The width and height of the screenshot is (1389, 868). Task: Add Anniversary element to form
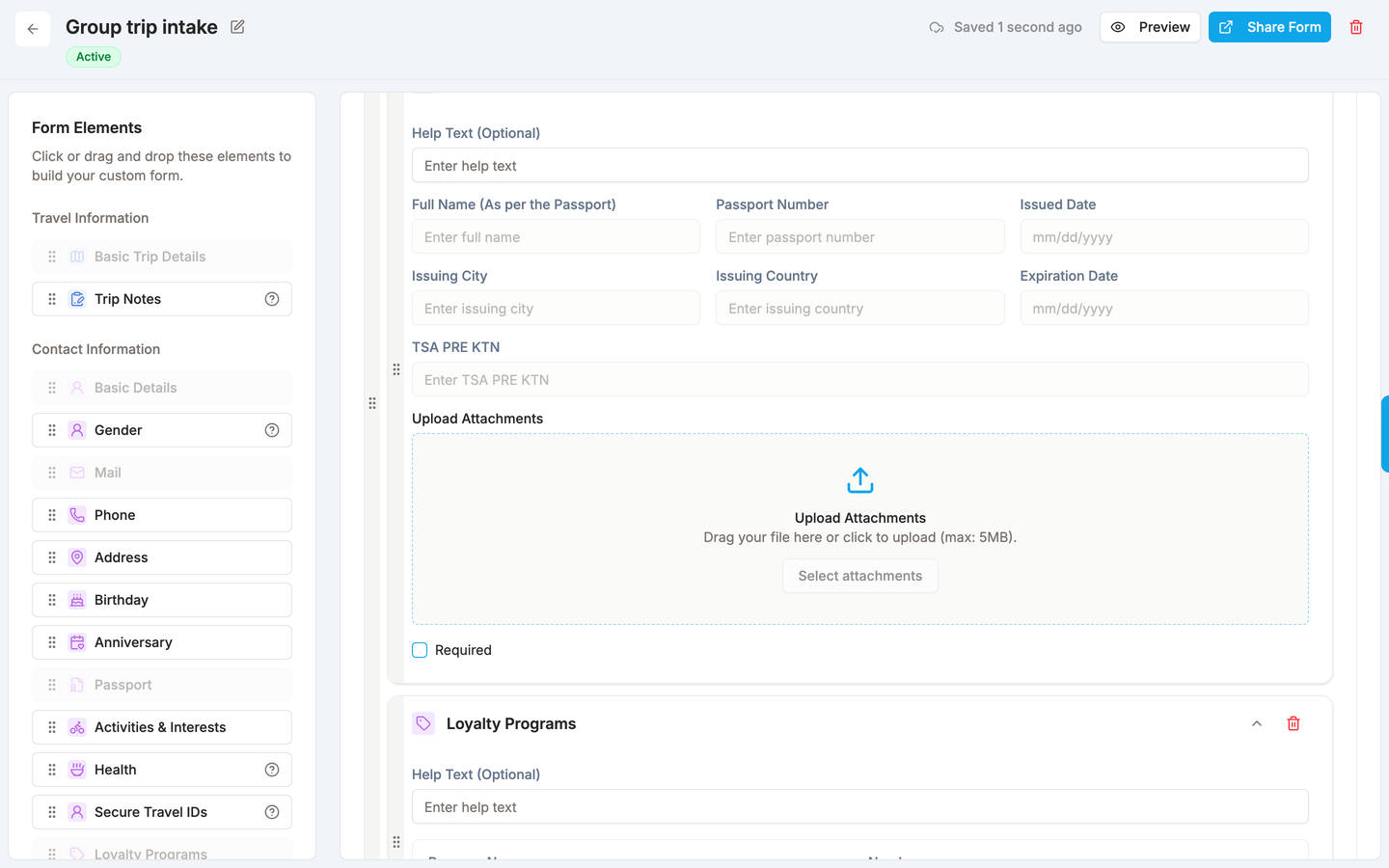[162, 642]
